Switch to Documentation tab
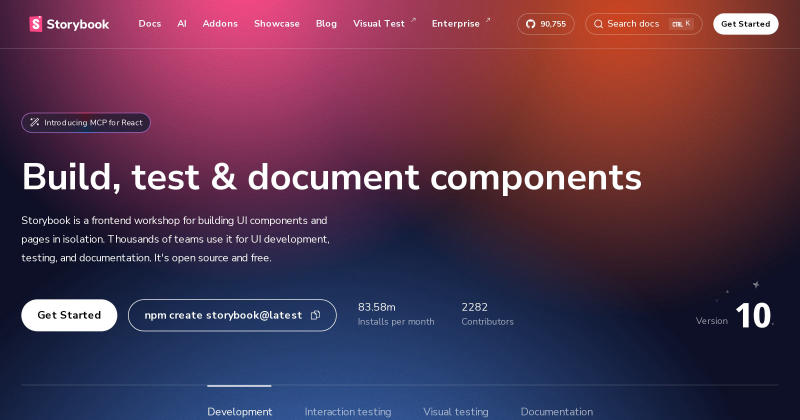The width and height of the screenshot is (800, 420). pos(557,411)
